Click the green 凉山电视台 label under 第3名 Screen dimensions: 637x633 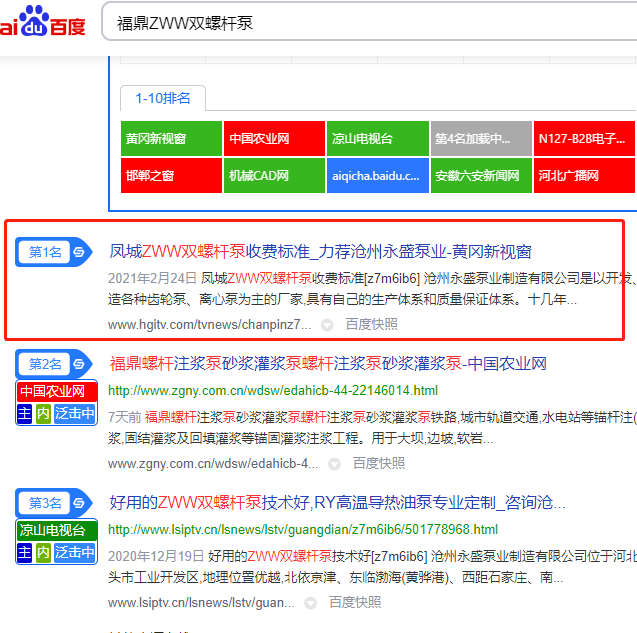click(x=56, y=530)
